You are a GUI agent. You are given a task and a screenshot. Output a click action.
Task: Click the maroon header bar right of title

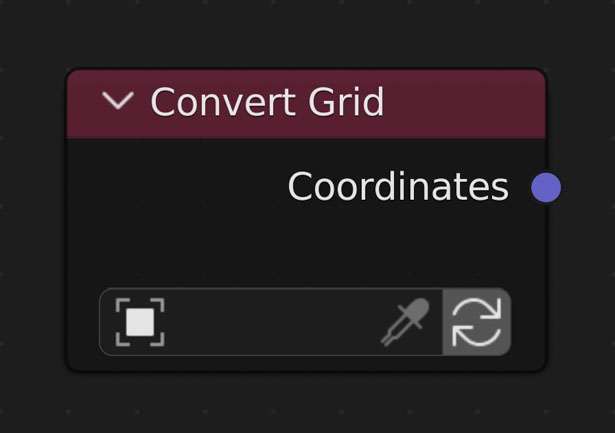point(463,103)
